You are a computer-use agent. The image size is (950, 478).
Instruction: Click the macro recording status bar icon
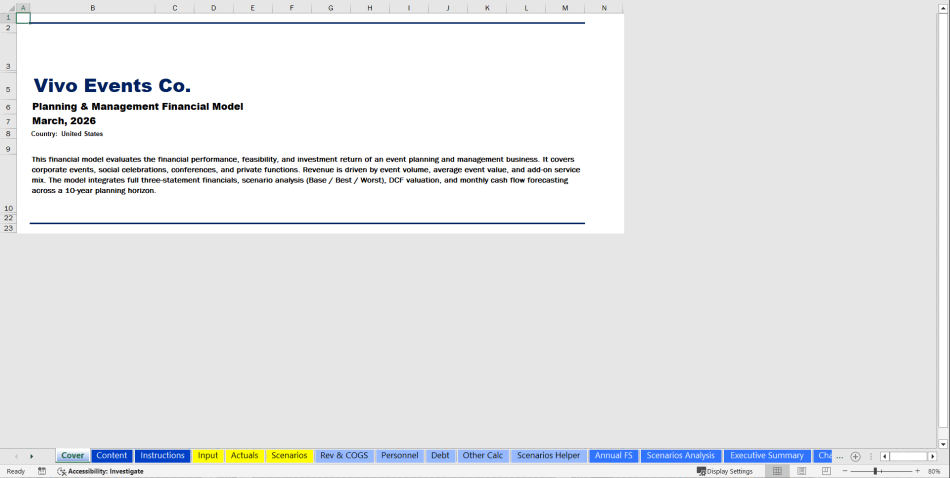pyautogui.click(x=42, y=471)
